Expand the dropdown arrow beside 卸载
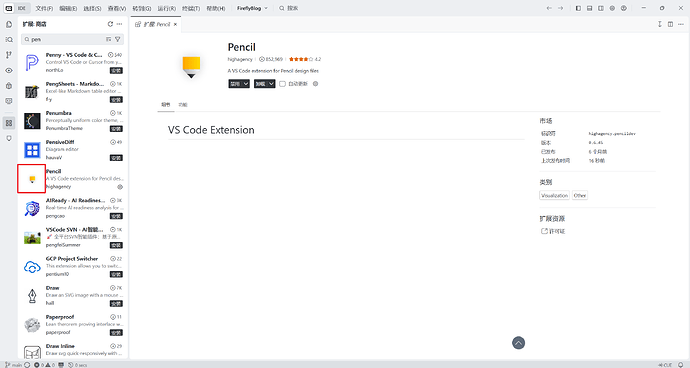Image resolution: width=690 pixels, height=368 pixels. [x=272, y=84]
